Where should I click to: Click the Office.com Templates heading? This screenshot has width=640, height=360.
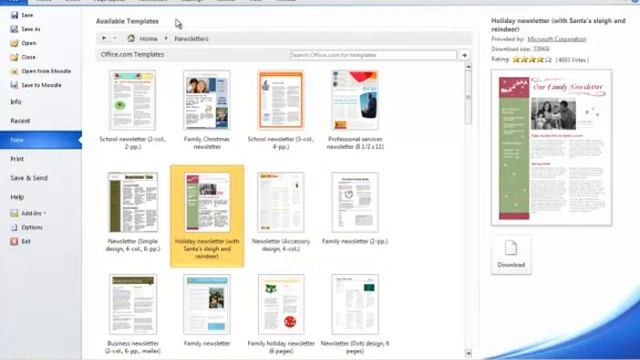click(x=132, y=54)
